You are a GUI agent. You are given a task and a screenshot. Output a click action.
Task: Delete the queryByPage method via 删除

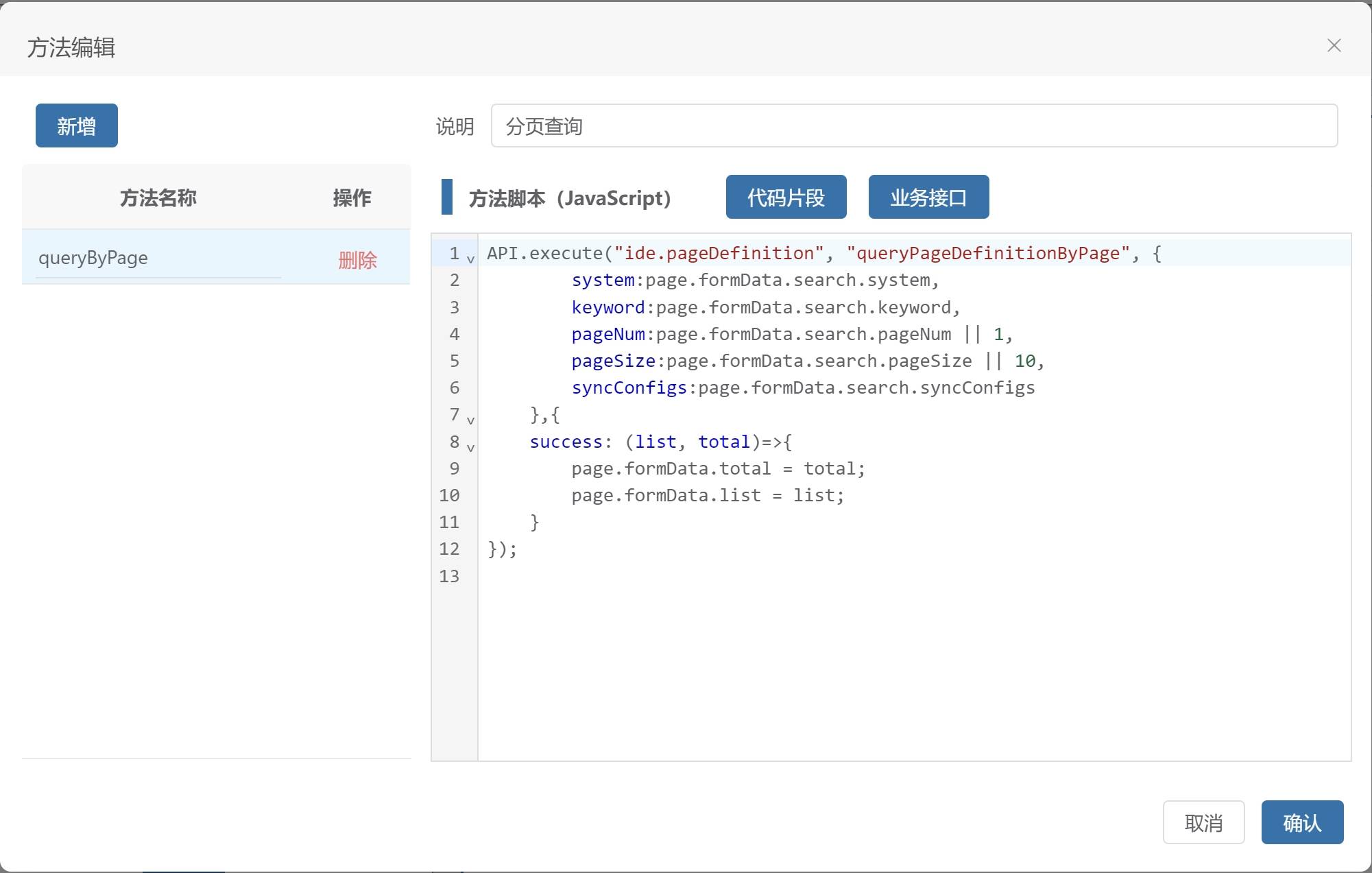coord(357,260)
